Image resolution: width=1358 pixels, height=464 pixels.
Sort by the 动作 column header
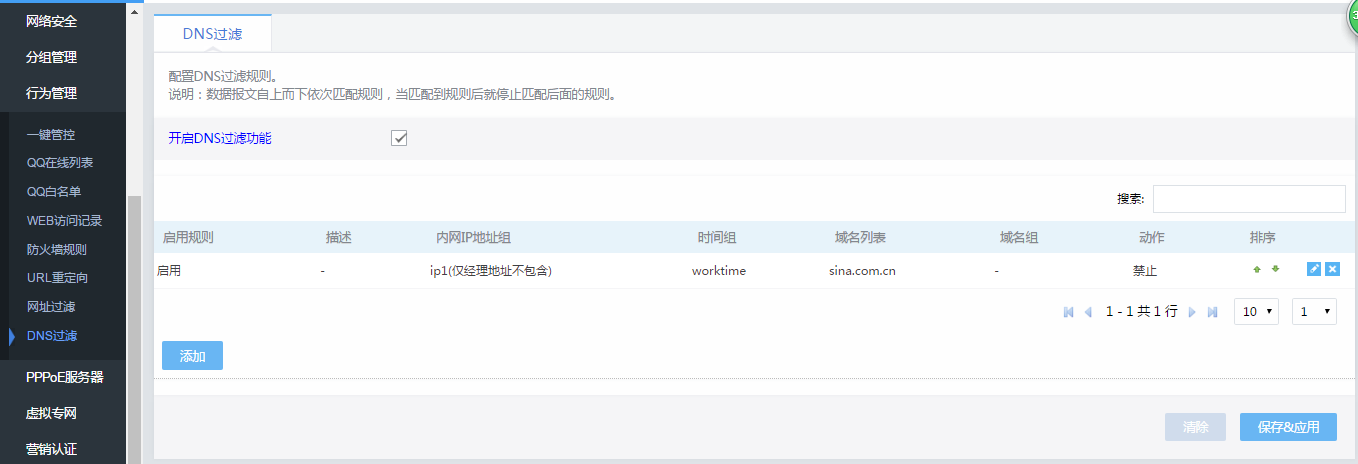[1151, 238]
